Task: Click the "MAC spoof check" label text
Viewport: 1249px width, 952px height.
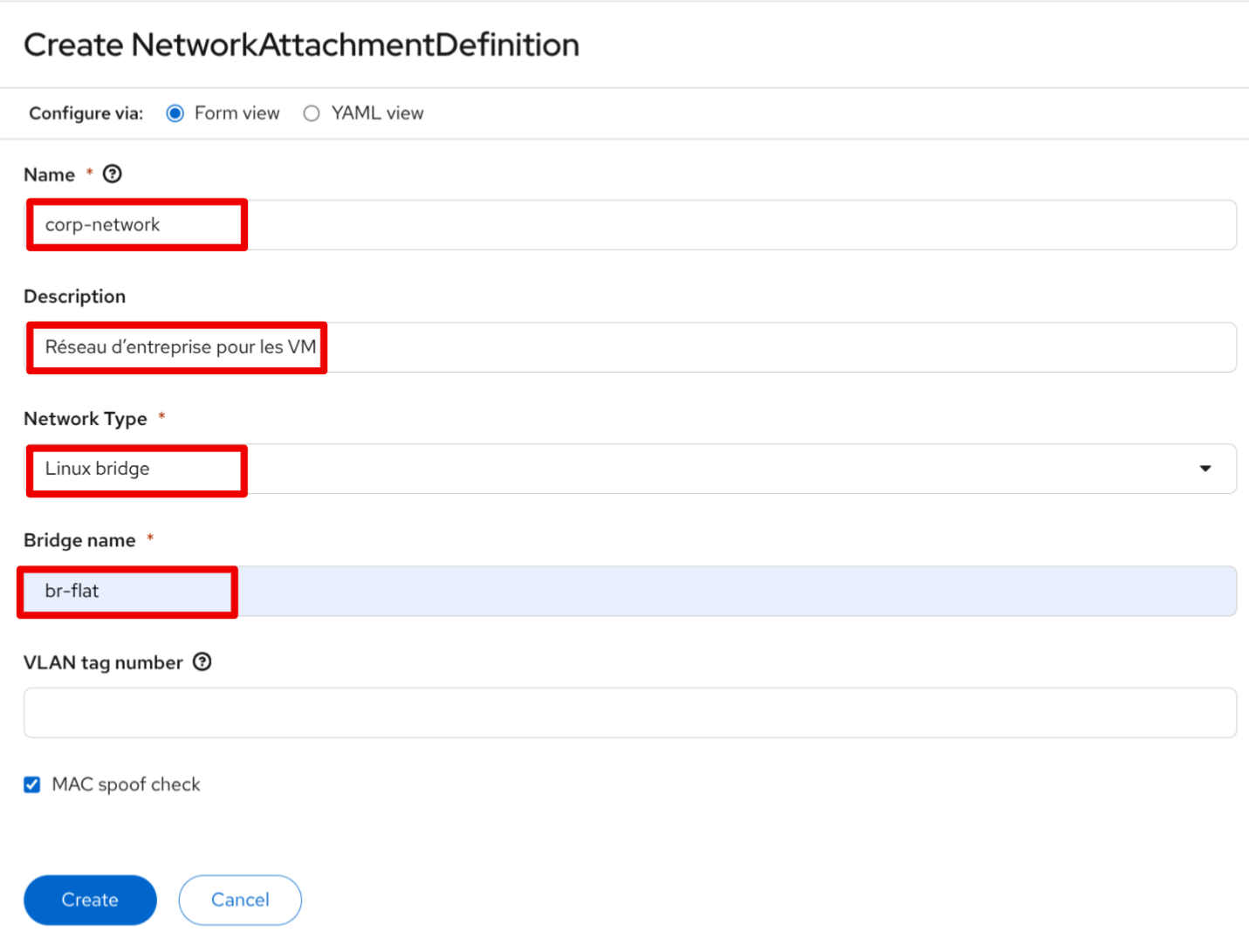Action: (x=127, y=784)
